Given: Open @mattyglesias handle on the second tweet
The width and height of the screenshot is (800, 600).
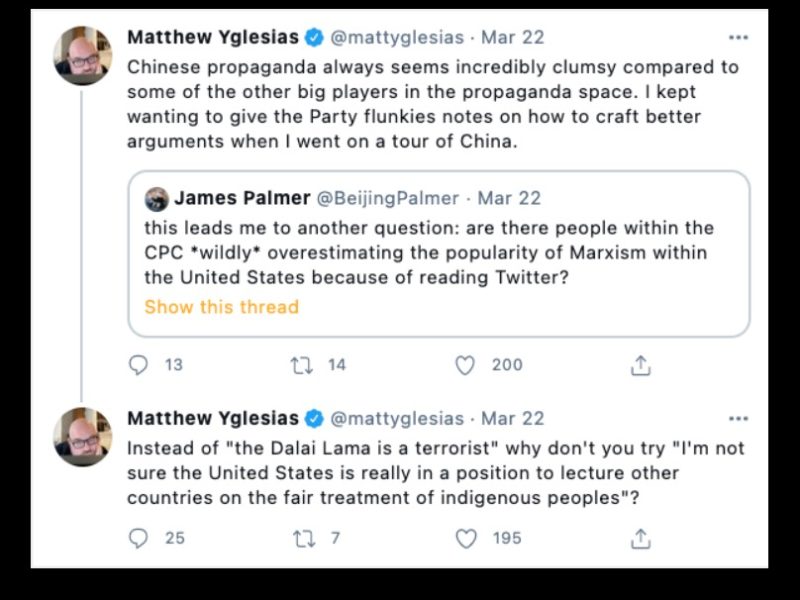Looking at the screenshot, I should tap(397, 418).
